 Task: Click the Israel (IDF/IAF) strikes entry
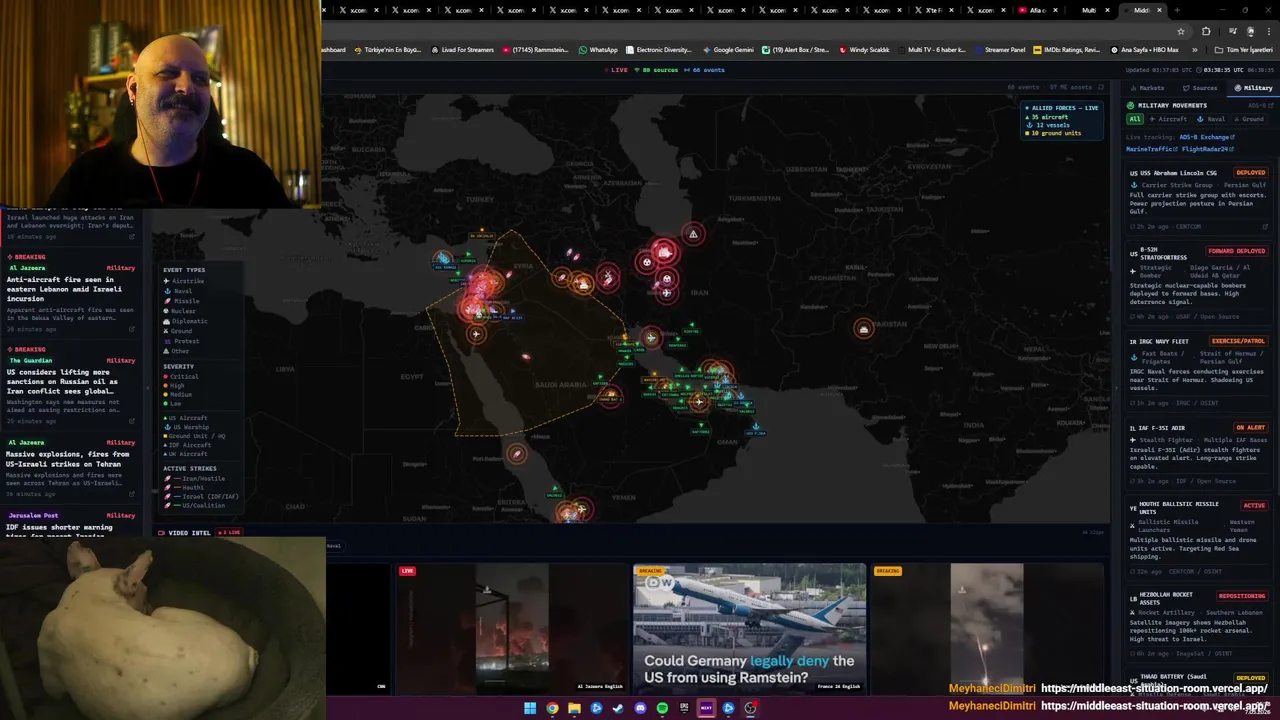[x=201, y=497]
